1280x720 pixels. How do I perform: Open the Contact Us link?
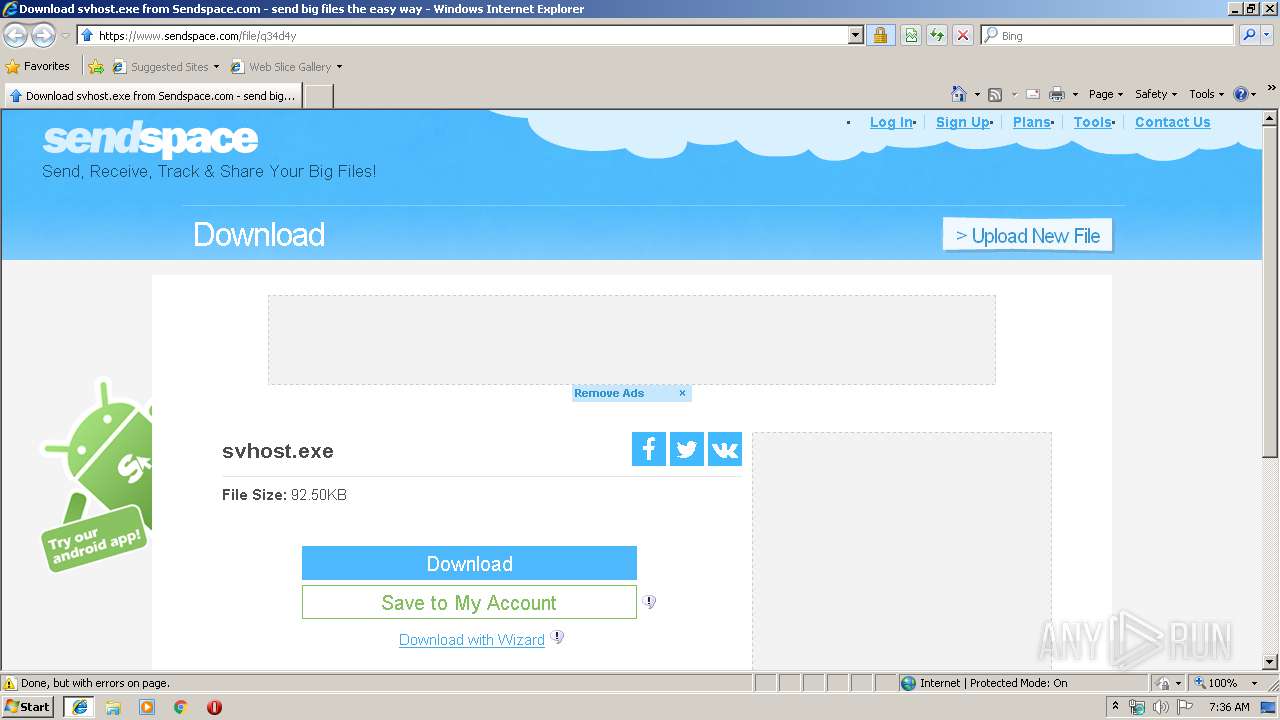(x=1172, y=122)
